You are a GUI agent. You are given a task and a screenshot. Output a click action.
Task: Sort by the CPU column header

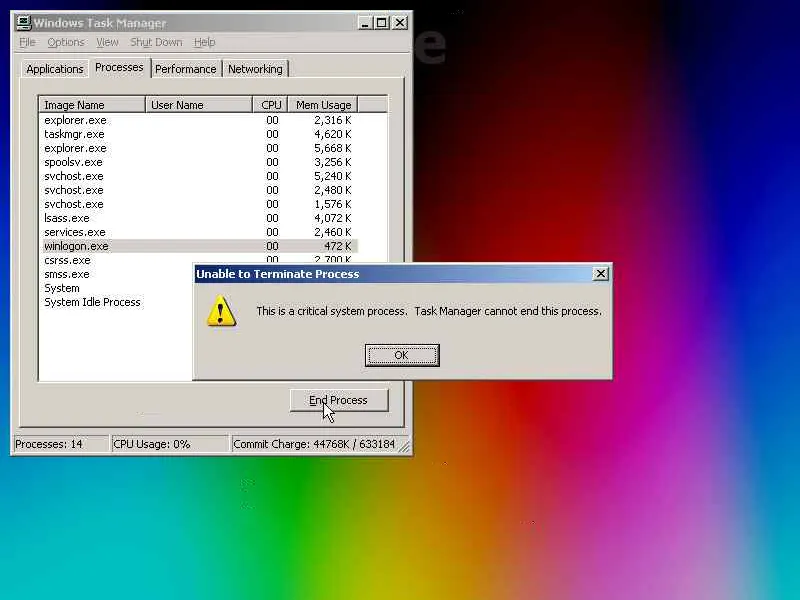(270, 105)
